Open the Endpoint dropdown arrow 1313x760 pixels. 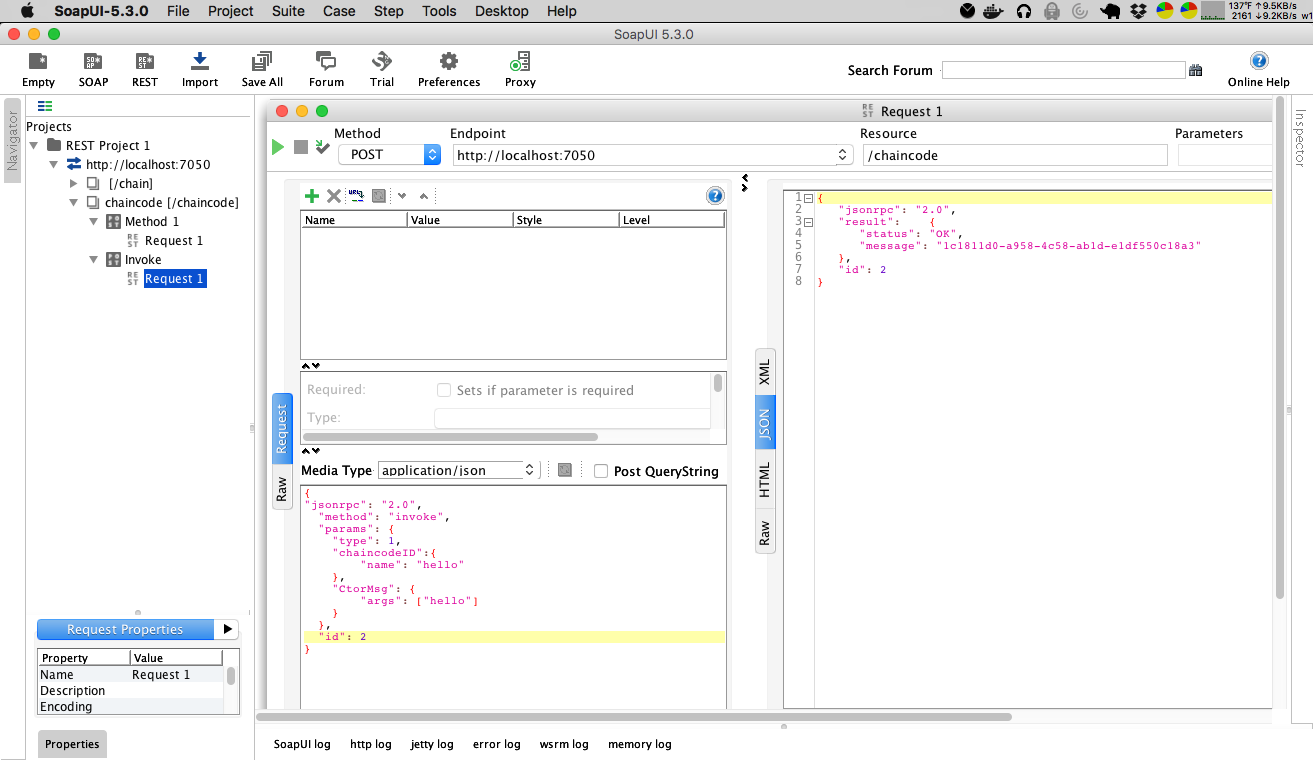click(843, 155)
